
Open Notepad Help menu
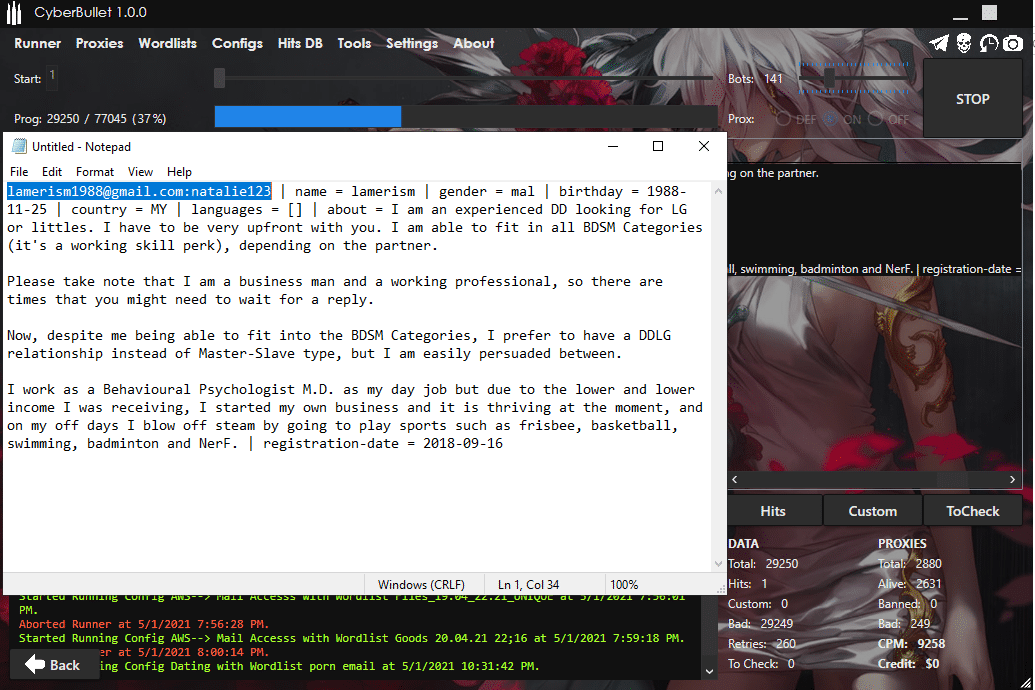(179, 172)
